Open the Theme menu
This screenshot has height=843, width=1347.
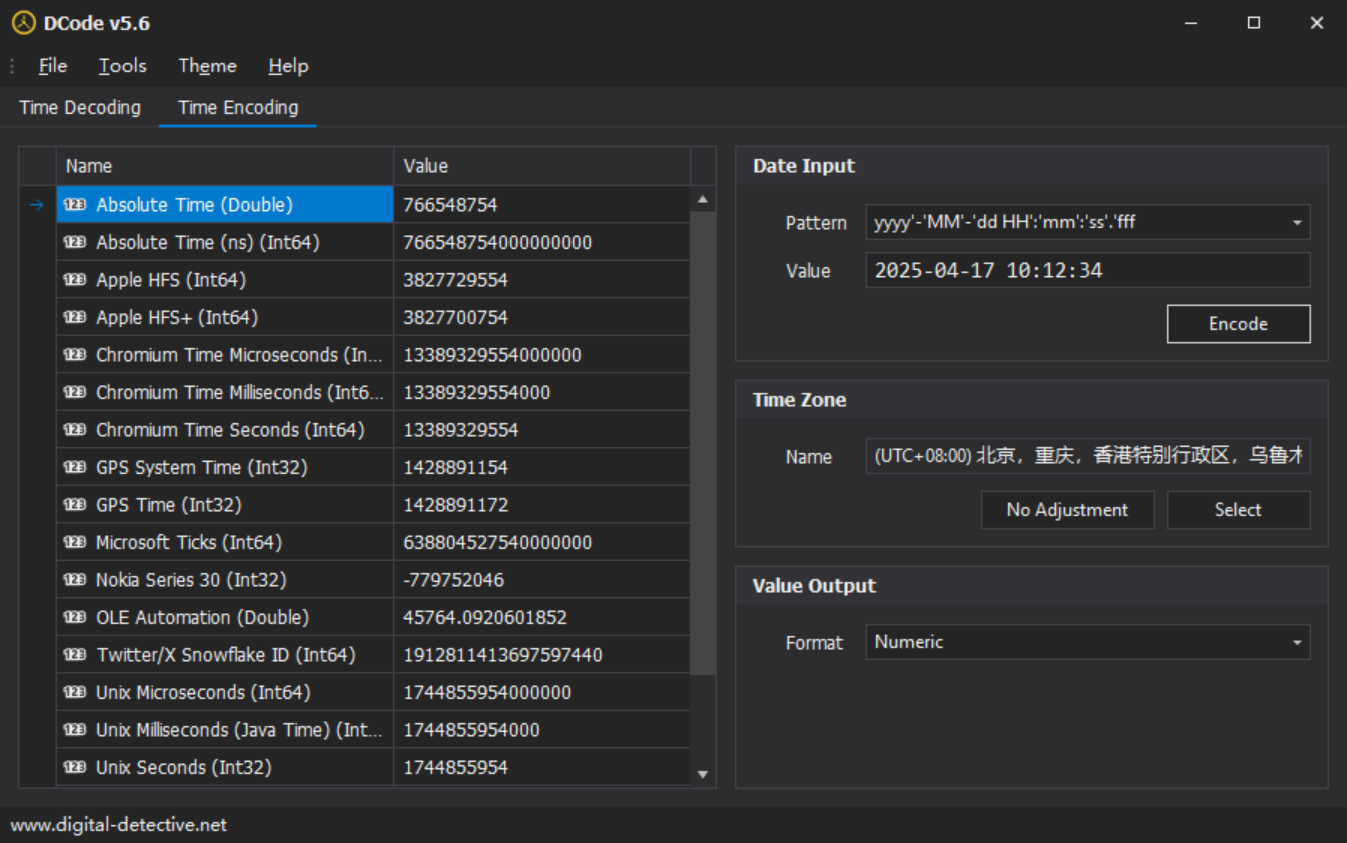pyautogui.click(x=207, y=66)
